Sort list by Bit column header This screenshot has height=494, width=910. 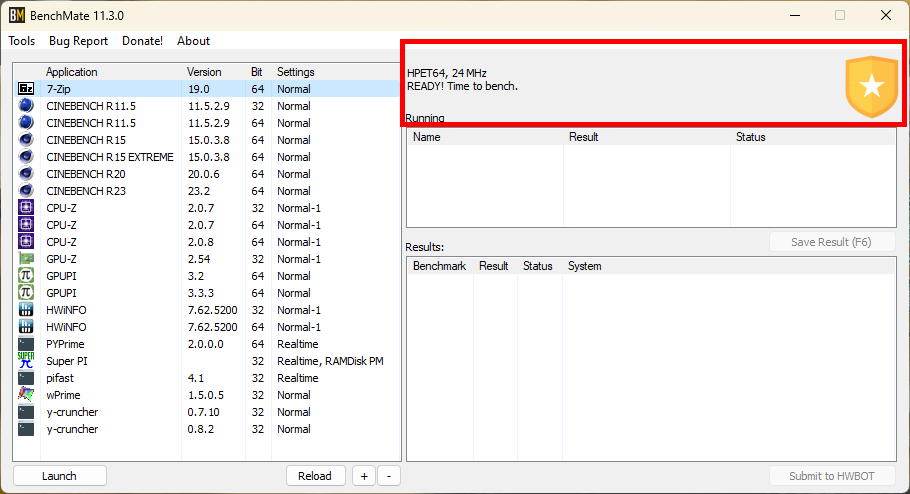coord(257,72)
